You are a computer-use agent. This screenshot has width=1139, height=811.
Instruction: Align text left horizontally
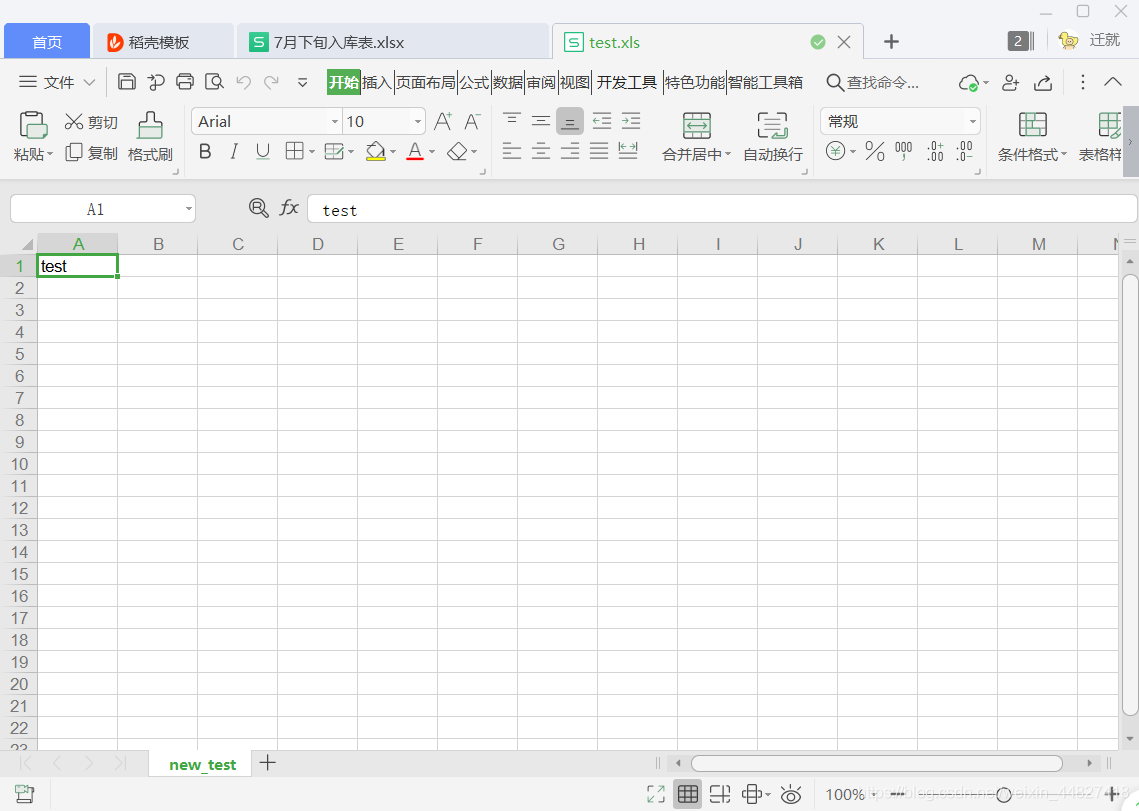tap(512, 151)
